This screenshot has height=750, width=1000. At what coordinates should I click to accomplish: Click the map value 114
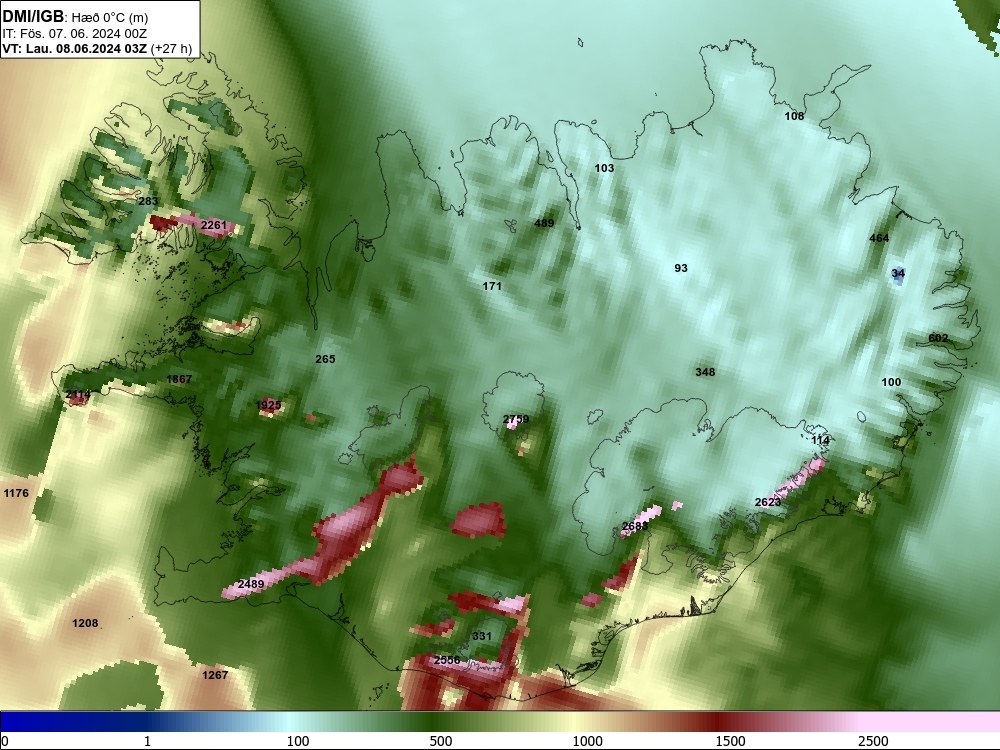820,440
